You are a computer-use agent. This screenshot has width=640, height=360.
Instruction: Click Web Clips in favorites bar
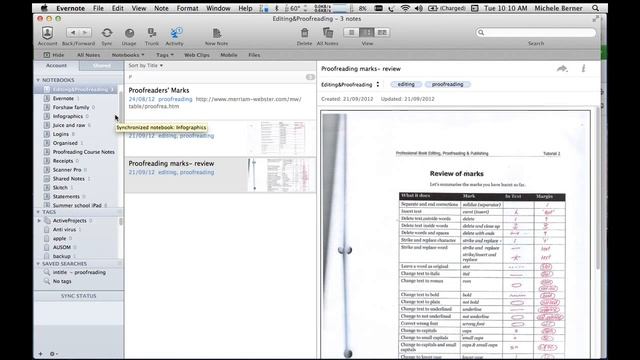(x=197, y=55)
